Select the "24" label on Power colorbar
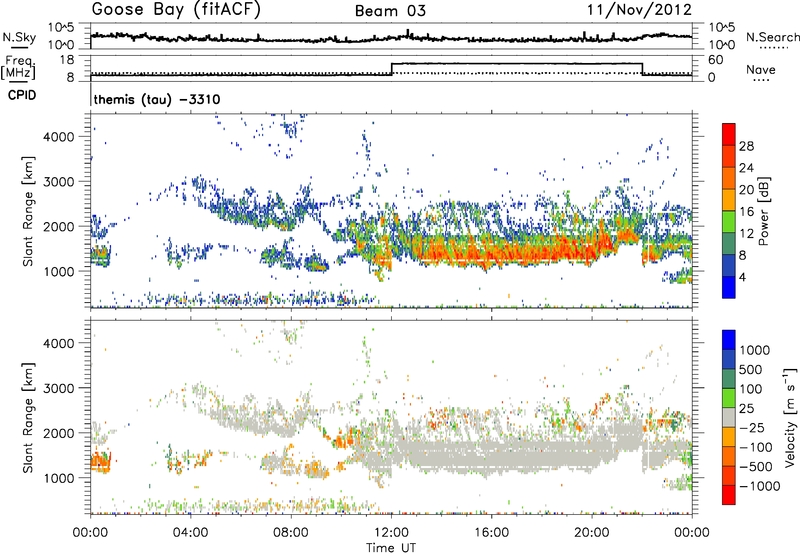The width and height of the screenshot is (800, 554). tap(746, 168)
